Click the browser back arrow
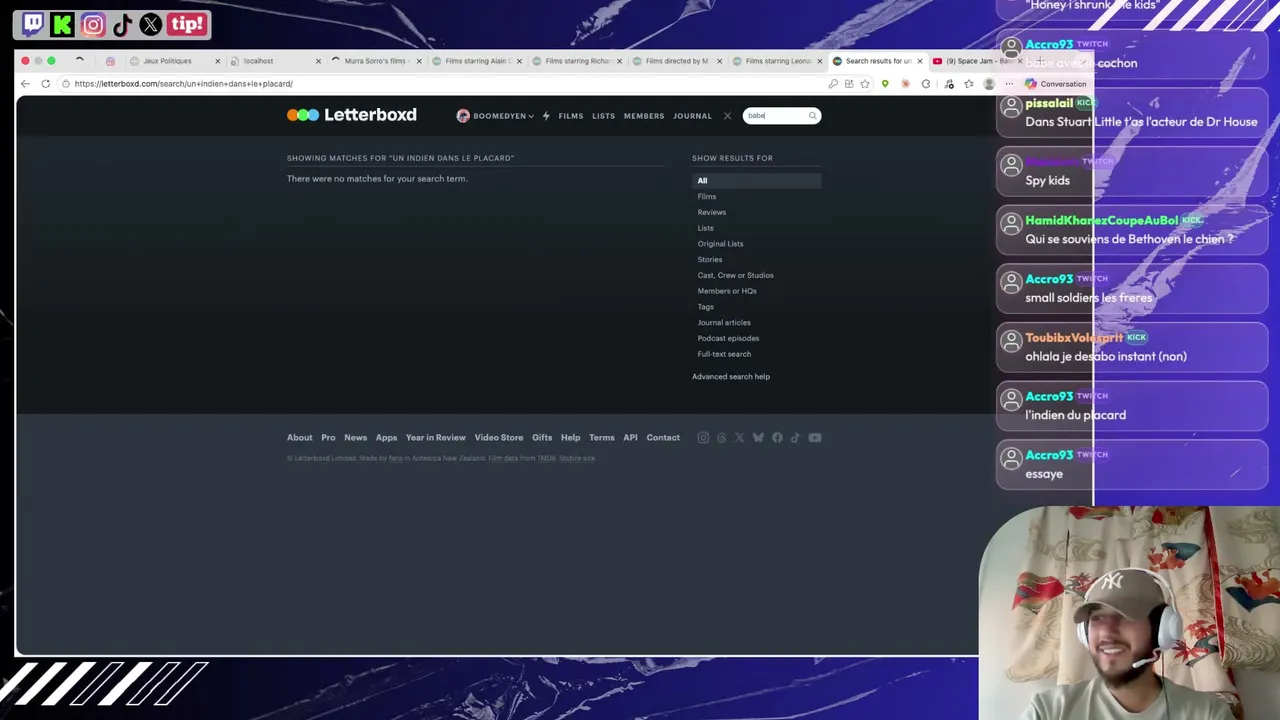 coord(25,84)
